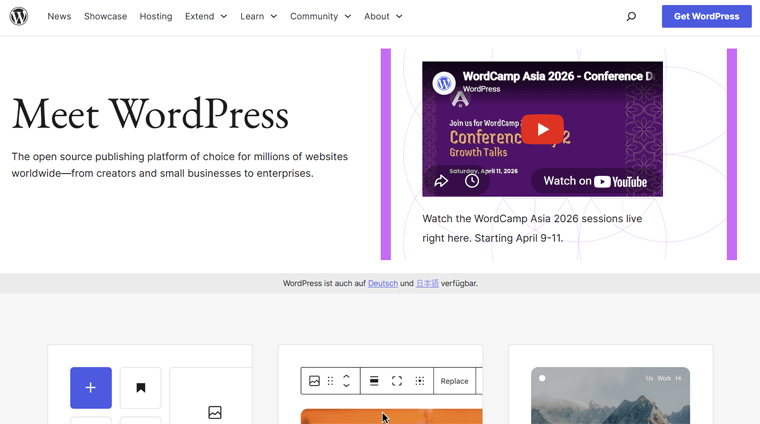Viewport: 760px width, 424px height.
Task: Click the align icon in block toolbar
Action: coord(374,381)
